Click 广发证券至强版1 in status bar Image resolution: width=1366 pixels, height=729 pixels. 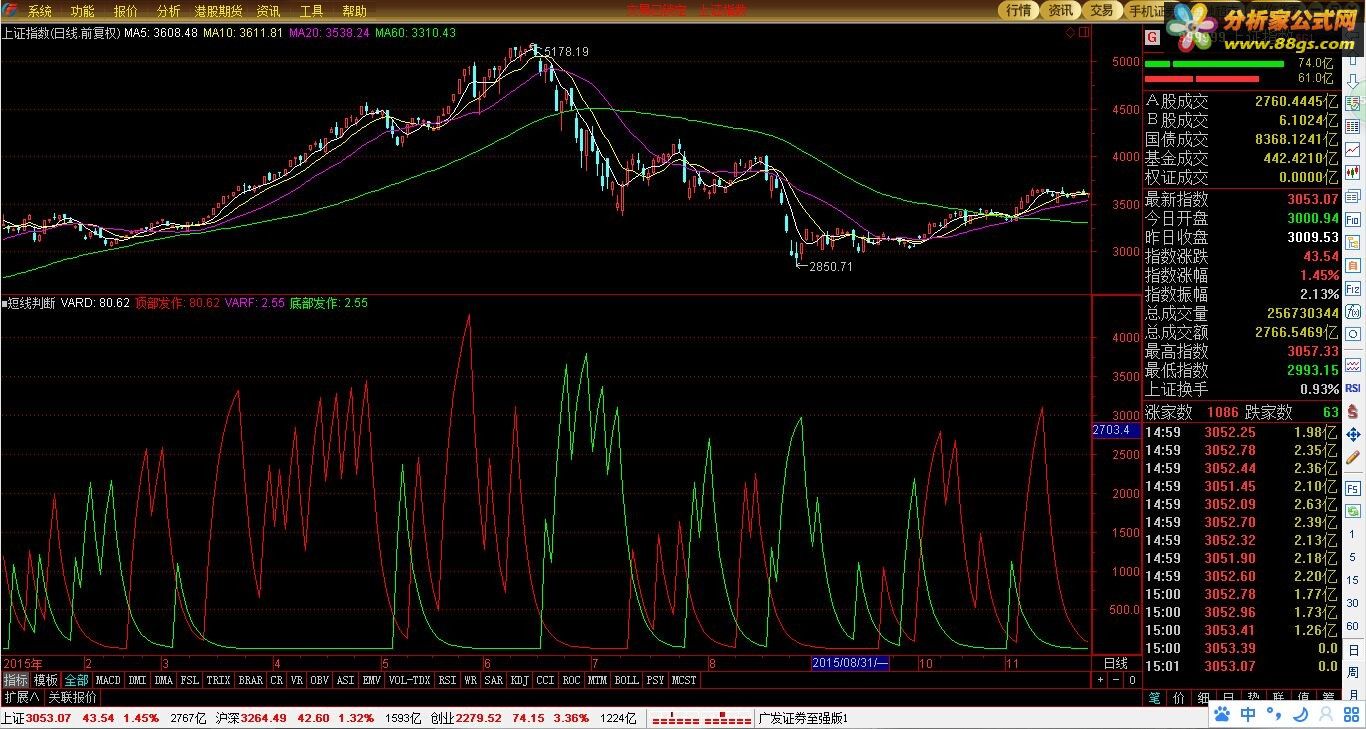[803, 718]
